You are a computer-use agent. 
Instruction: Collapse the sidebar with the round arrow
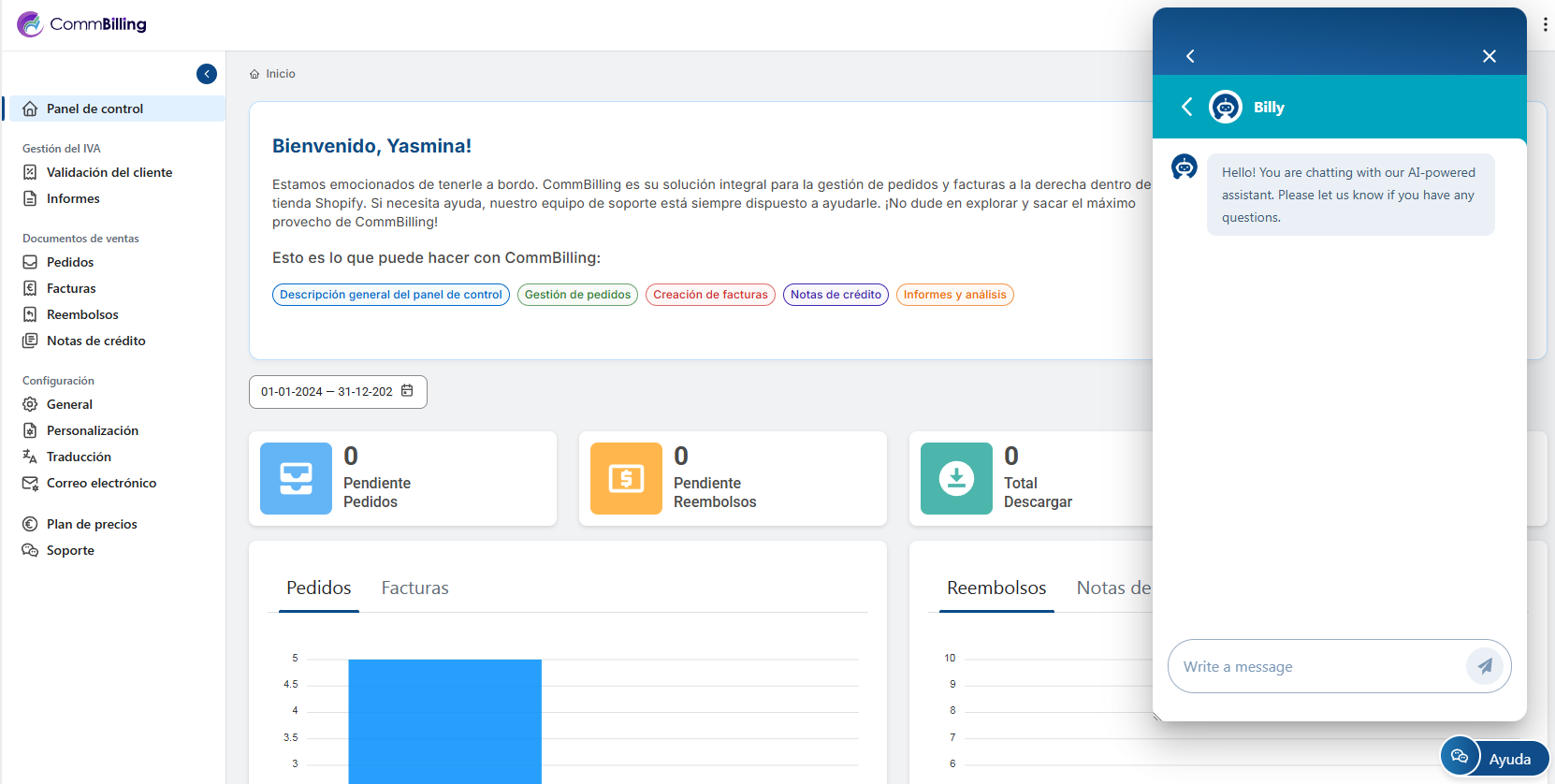[x=207, y=74]
